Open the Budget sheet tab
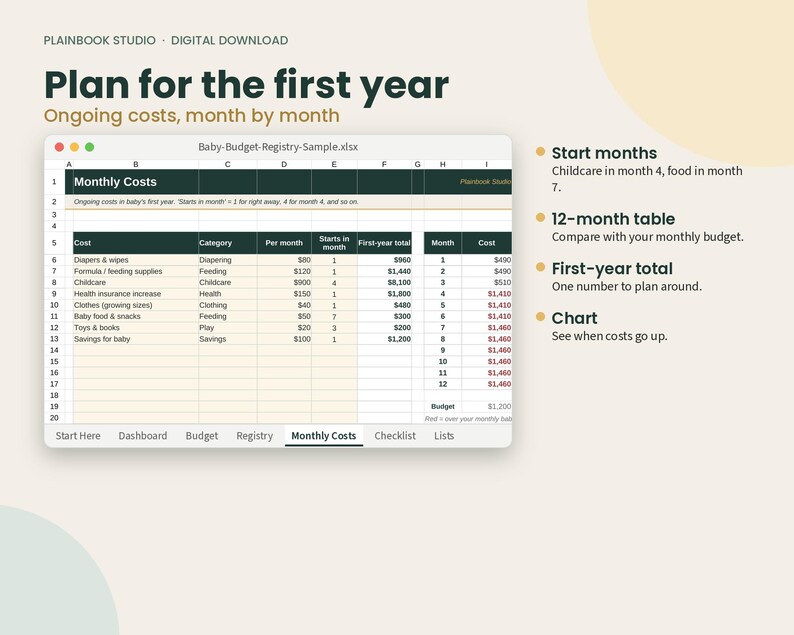 [x=202, y=435]
